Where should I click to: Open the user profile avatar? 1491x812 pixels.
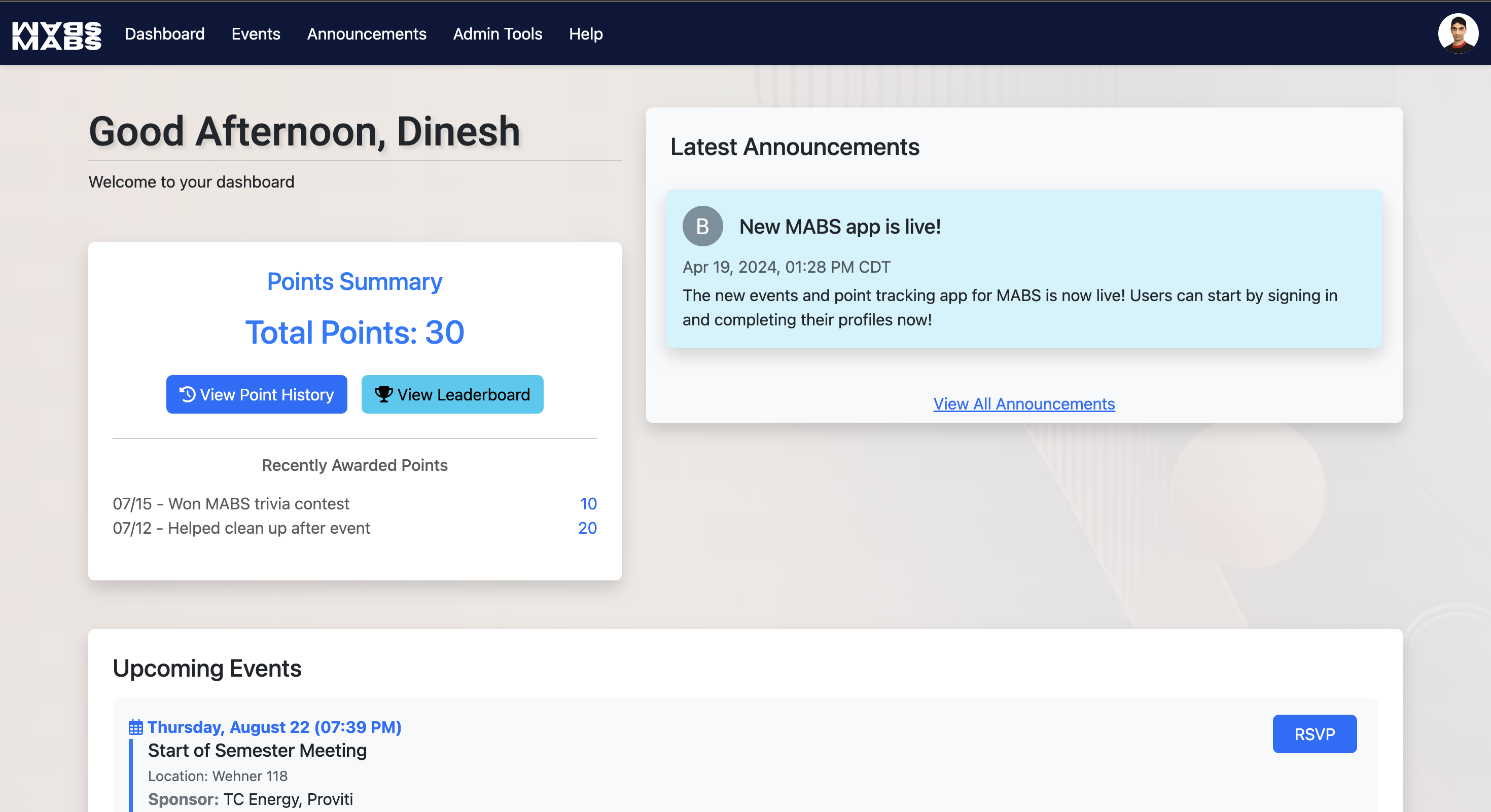click(1457, 33)
